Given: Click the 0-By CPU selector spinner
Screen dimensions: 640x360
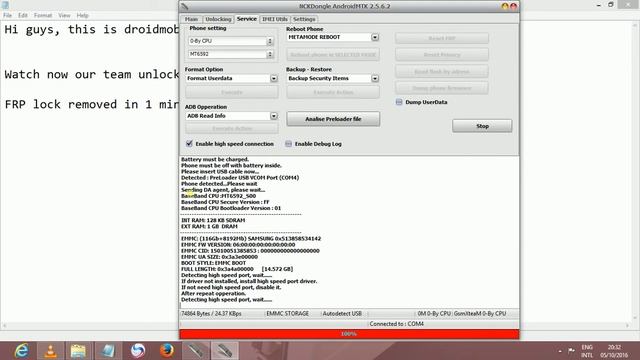Looking at the screenshot, I should 270,41.
